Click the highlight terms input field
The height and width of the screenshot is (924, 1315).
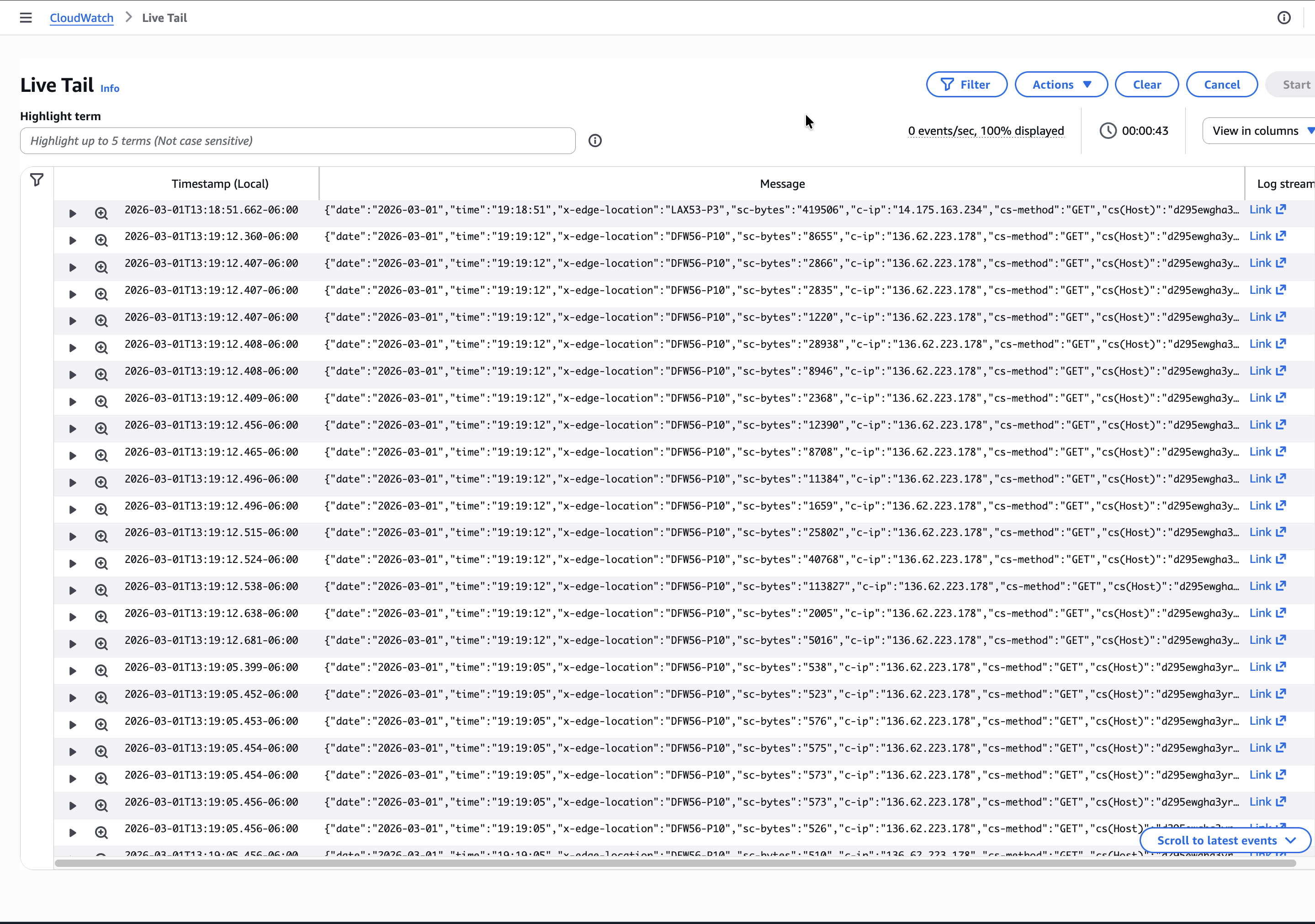[297, 140]
